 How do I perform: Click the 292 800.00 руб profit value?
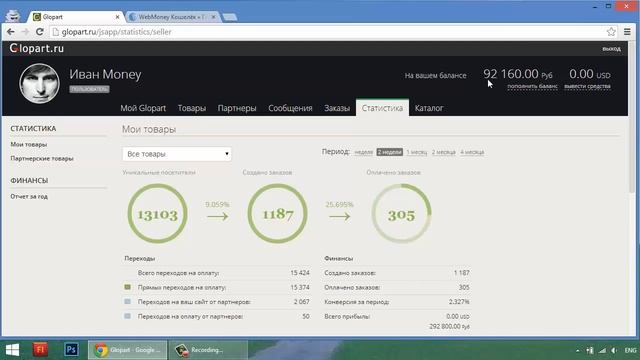coord(449,327)
